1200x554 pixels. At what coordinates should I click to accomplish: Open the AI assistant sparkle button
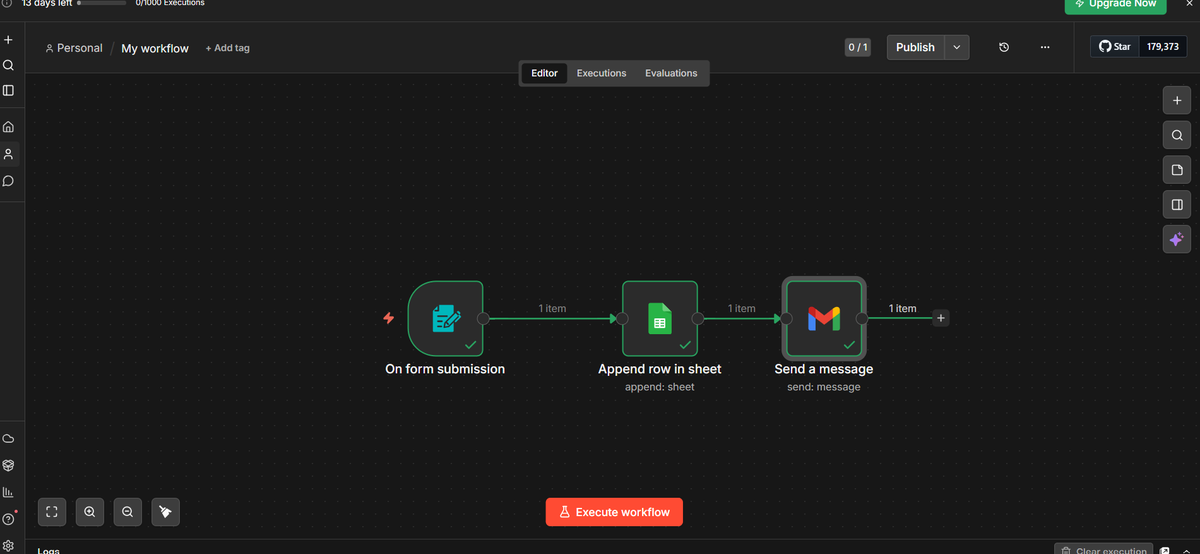(1177, 239)
